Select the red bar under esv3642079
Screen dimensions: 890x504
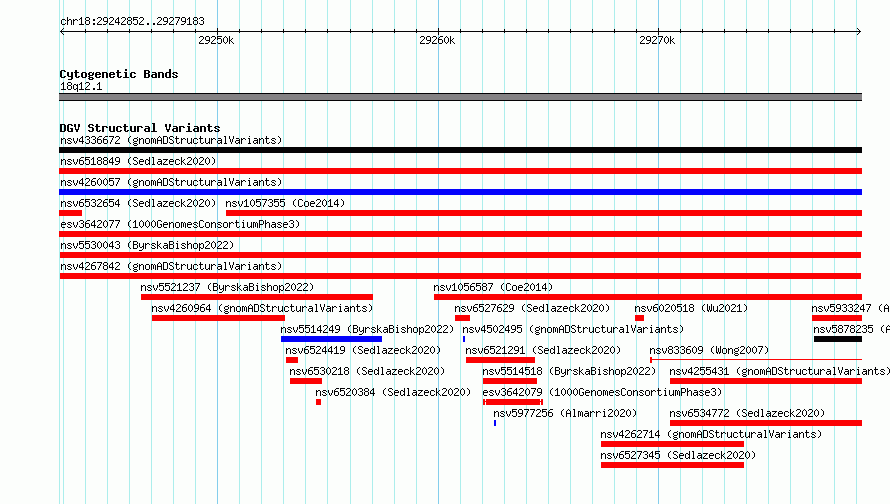[x=513, y=402]
